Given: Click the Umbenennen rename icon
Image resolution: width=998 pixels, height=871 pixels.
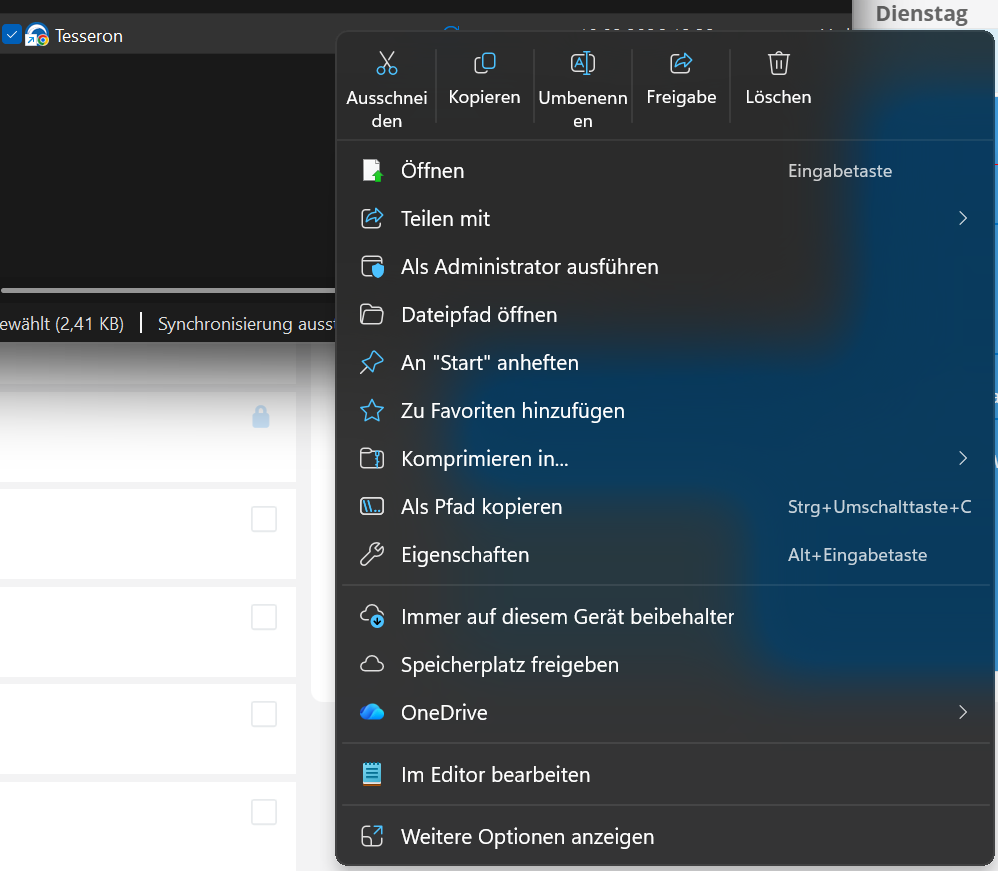Looking at the screenshot, I should pyautogui.click(x=582, y=64).
